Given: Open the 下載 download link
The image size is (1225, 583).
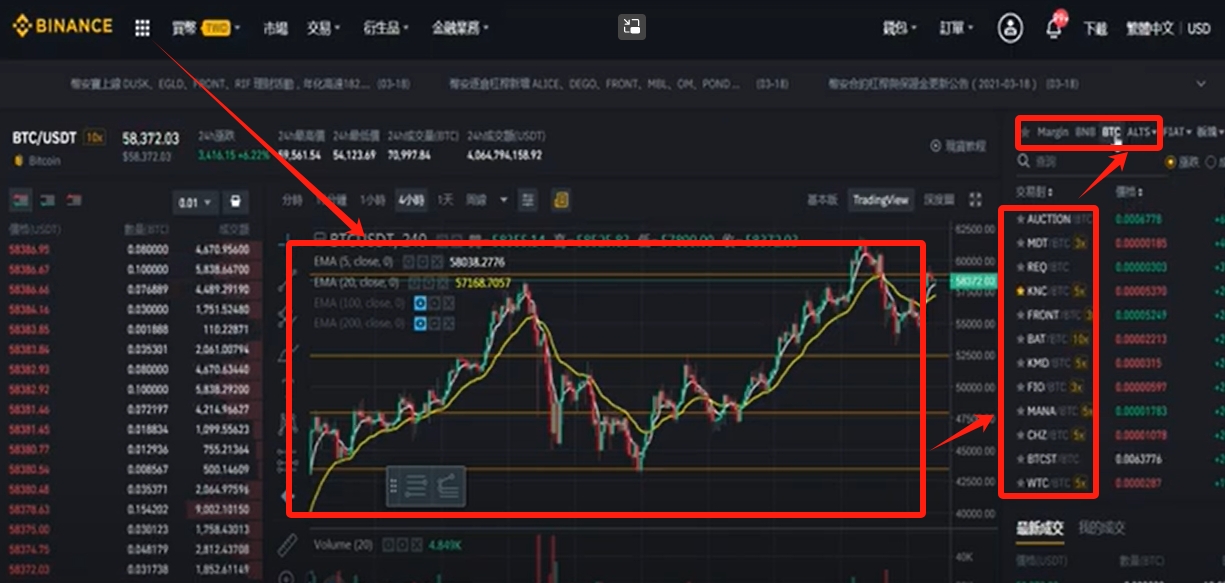Looking at the screenshot, I should pyautogui.click(x=1095, y=28).
